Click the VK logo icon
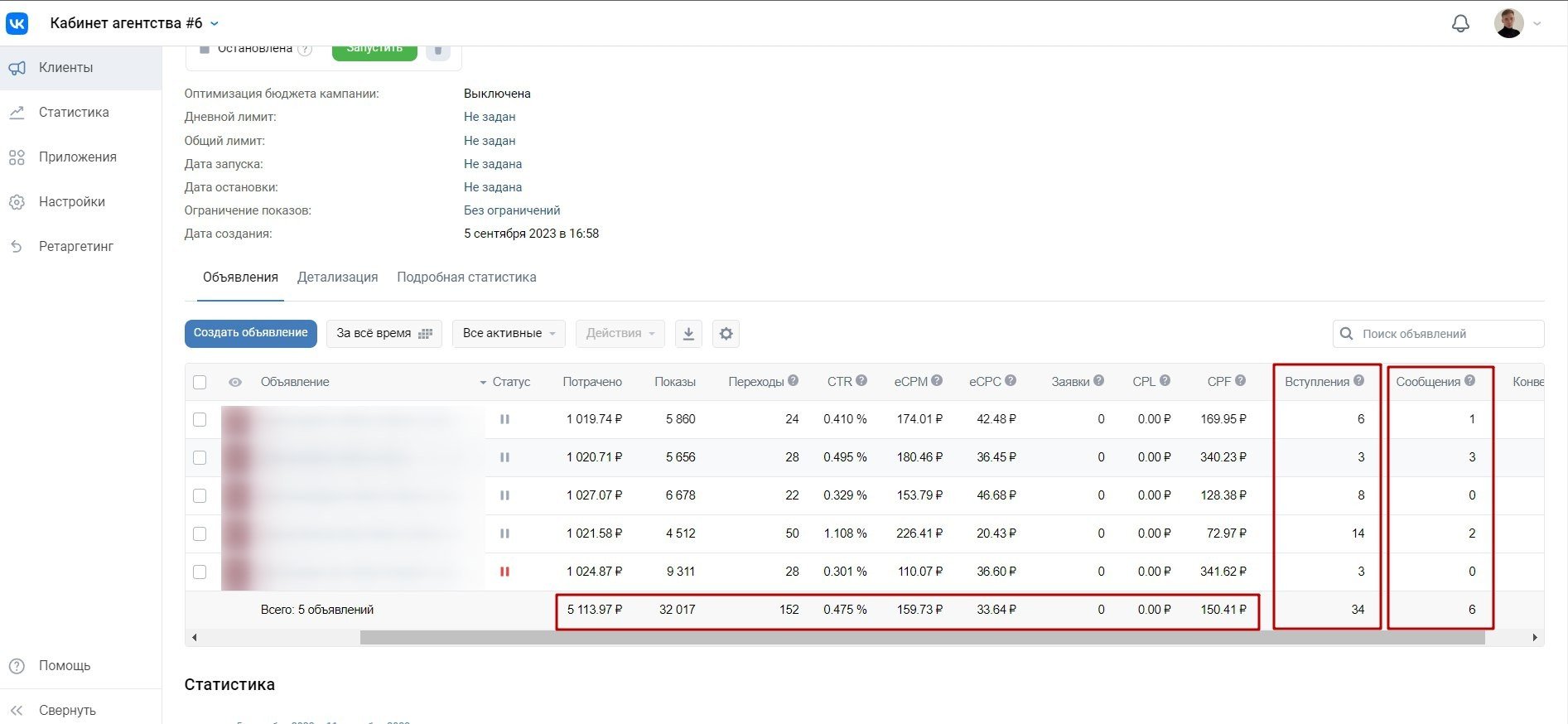 [17, 23]
